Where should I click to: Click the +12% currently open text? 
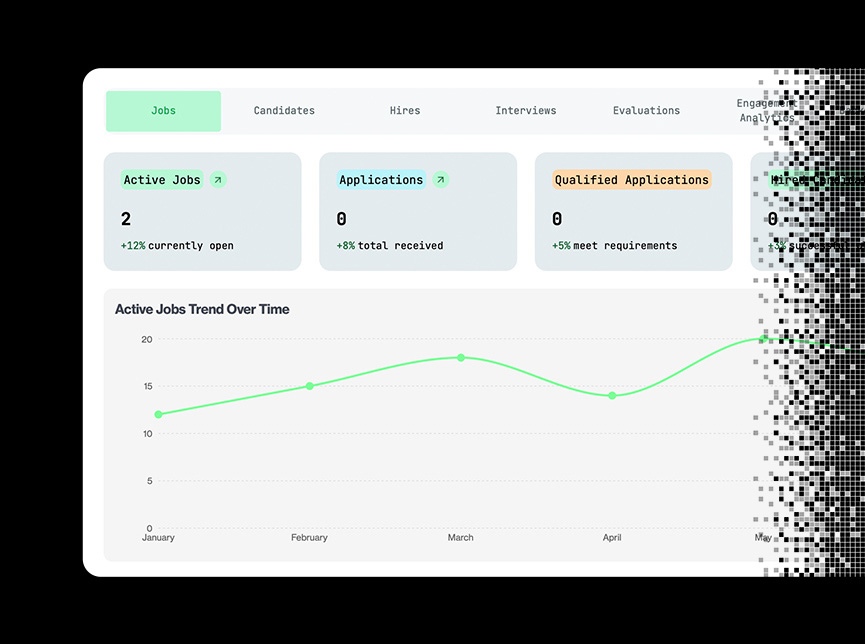pos(177,245)
